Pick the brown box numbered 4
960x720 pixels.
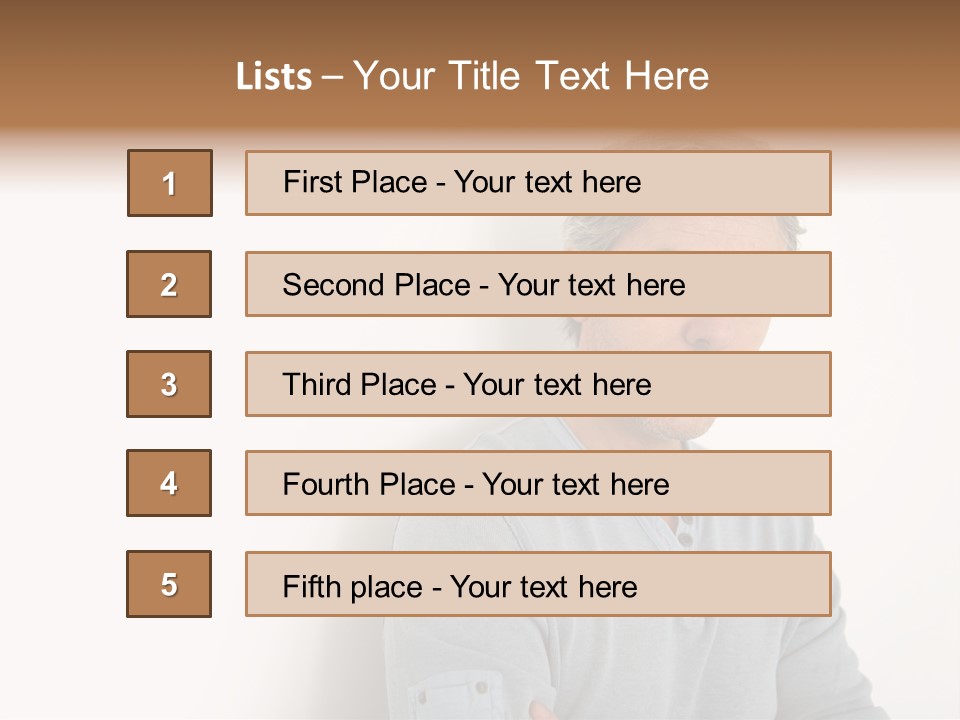tap(169, 483)
